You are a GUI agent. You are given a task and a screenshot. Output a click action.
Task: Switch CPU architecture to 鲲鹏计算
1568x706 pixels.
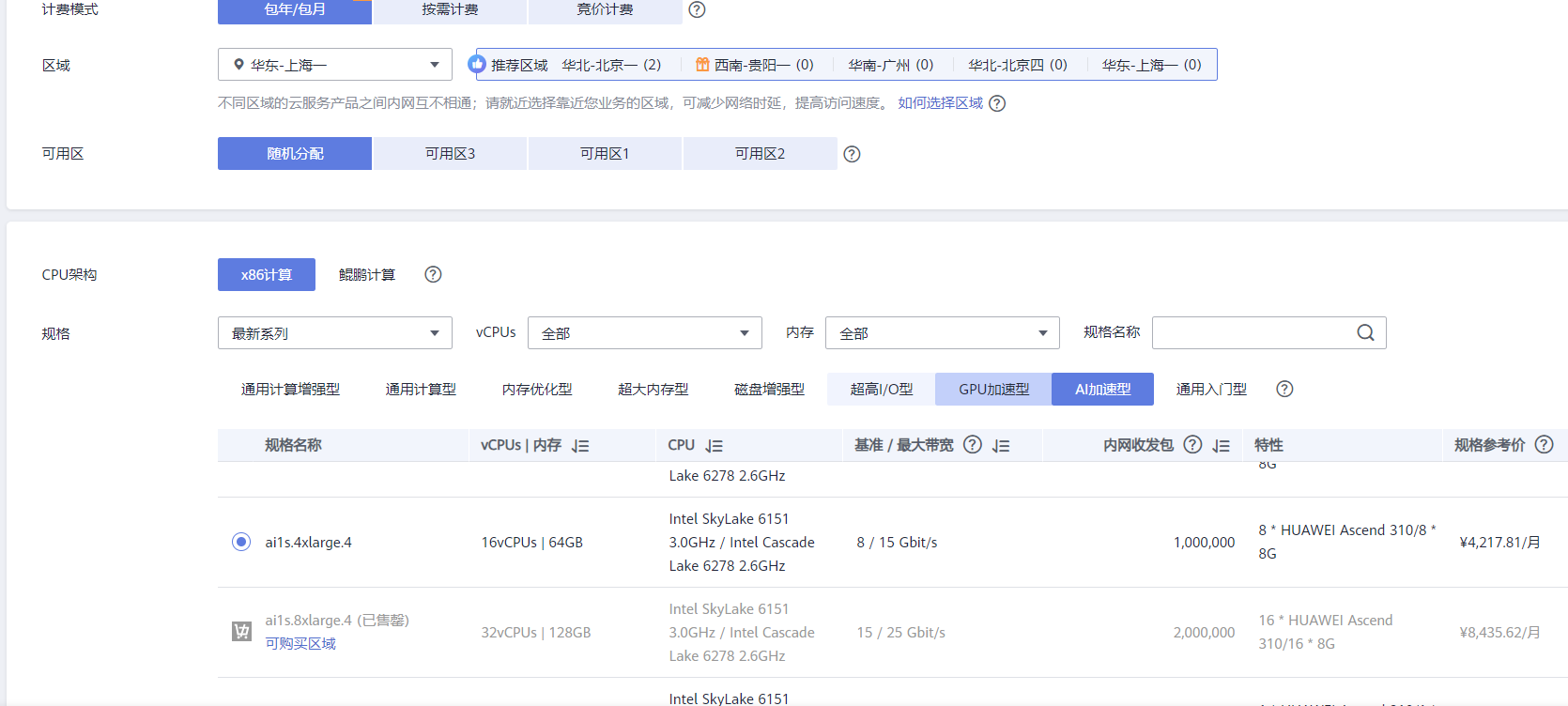(x=366, y=274)
